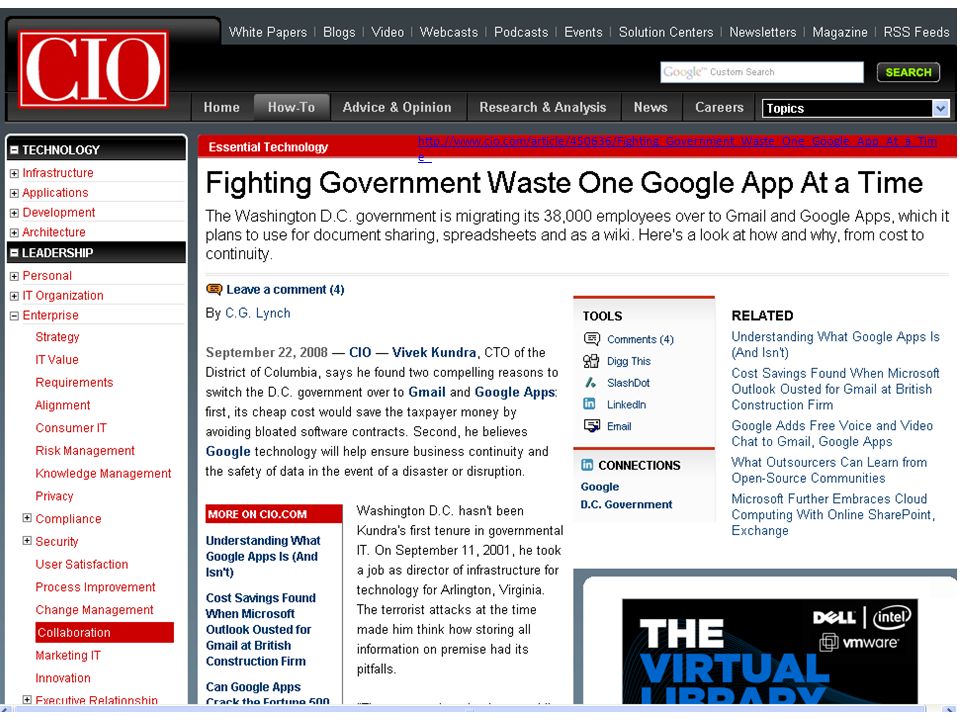The width and height of the screenshot is (960, 720).
Task: Expand the Security sub-node
Action: [x=27, y=541]
